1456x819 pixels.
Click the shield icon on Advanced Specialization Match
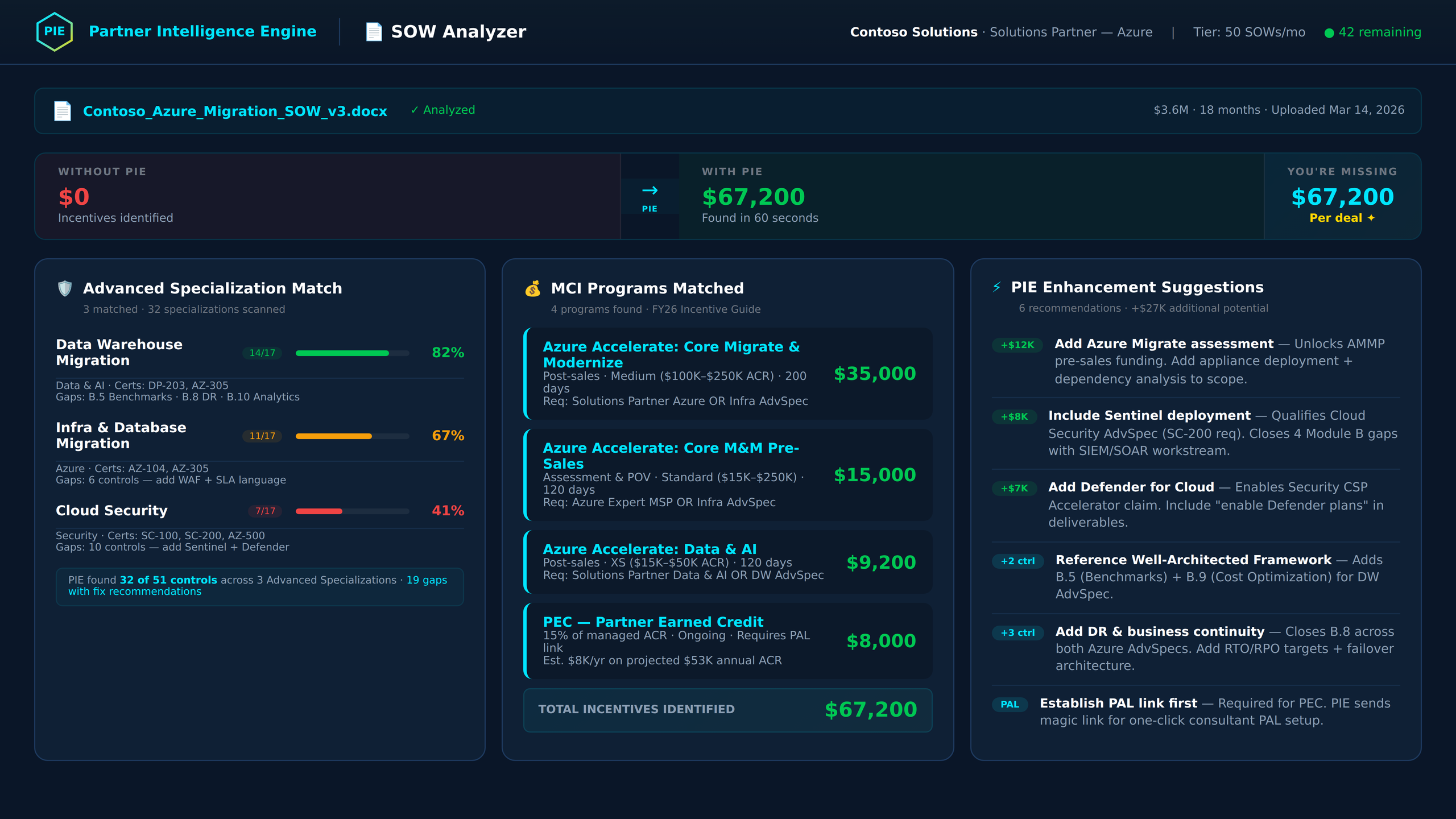pos(64,288)
